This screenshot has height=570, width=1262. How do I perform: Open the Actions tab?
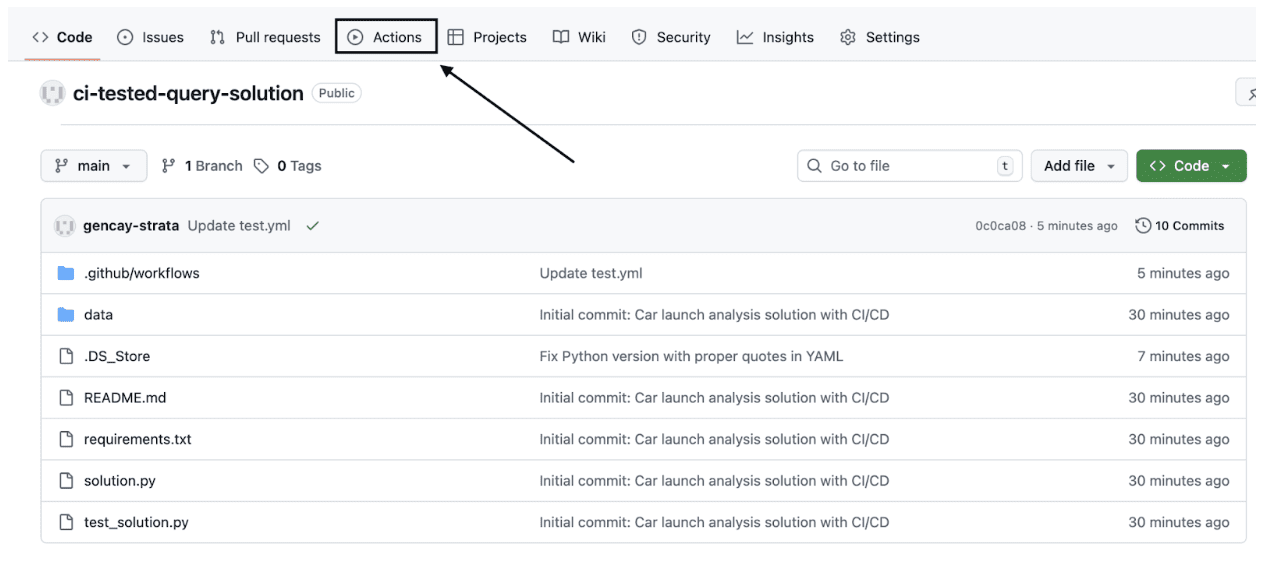click(x=386, y=37)
